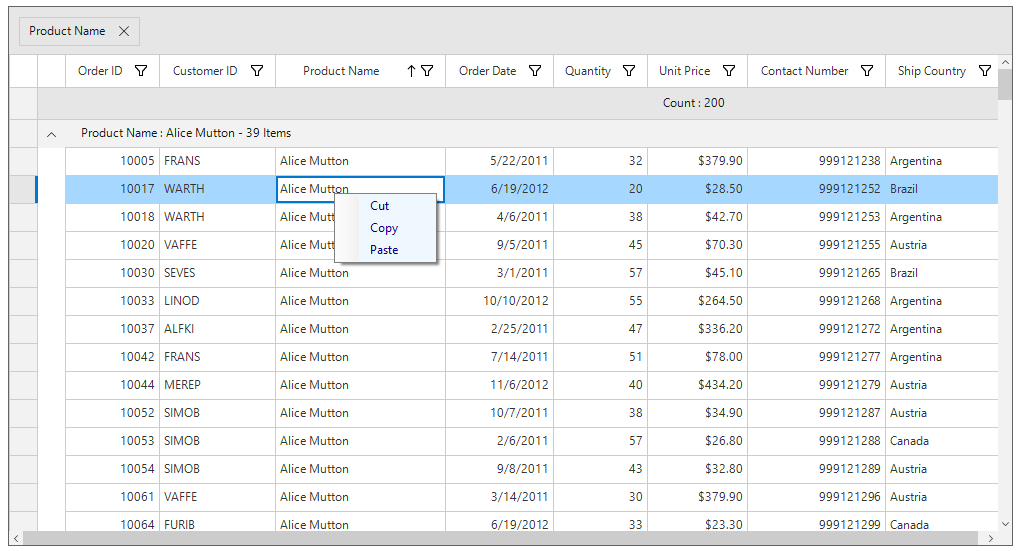Select Brazil cell in row 10030
This screenshot has width=1017, height=551.
click(942, 273)
